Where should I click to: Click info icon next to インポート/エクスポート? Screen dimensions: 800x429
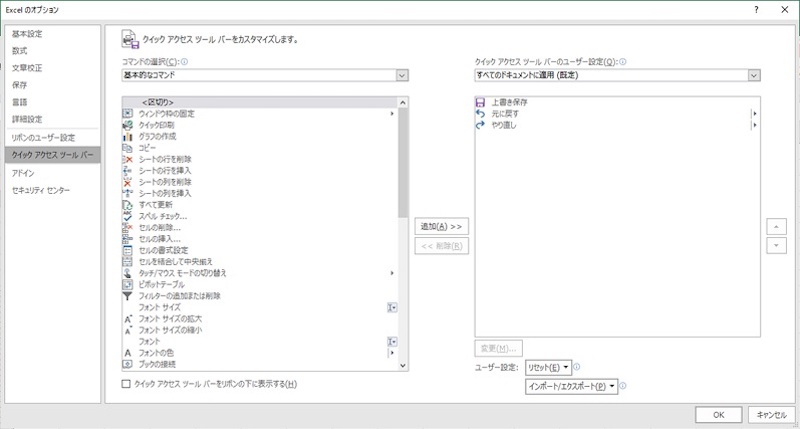tap(622, 386)
